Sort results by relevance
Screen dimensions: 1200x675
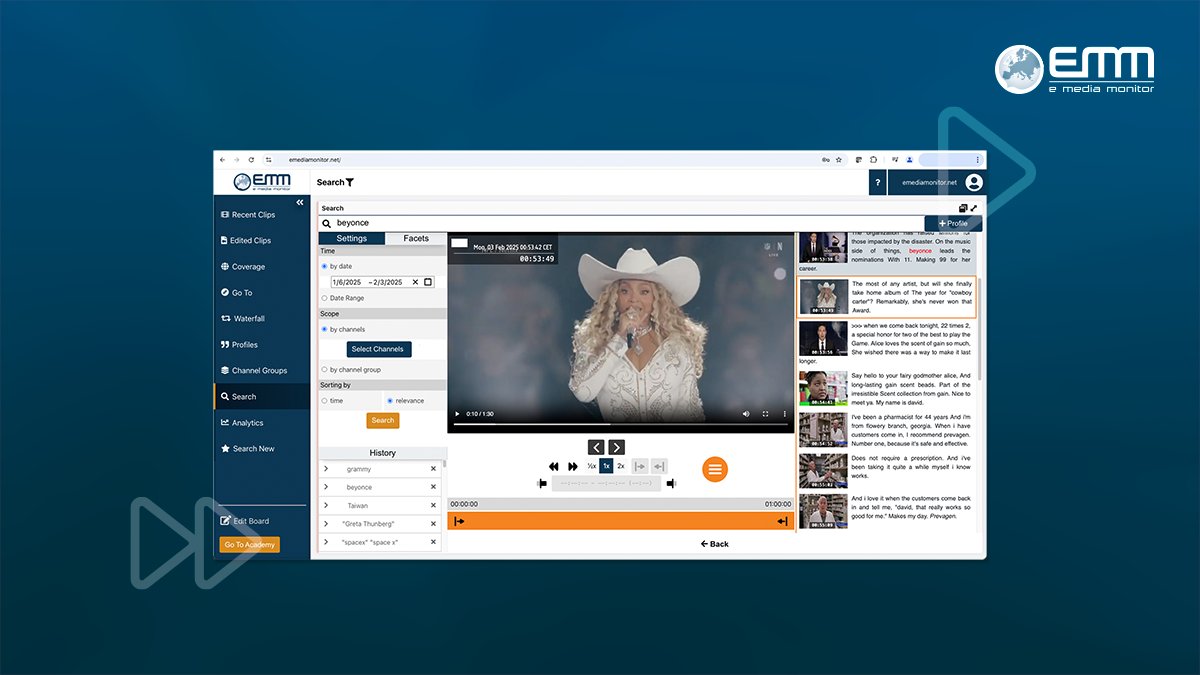pyautogui.click(x=390, y=401)
